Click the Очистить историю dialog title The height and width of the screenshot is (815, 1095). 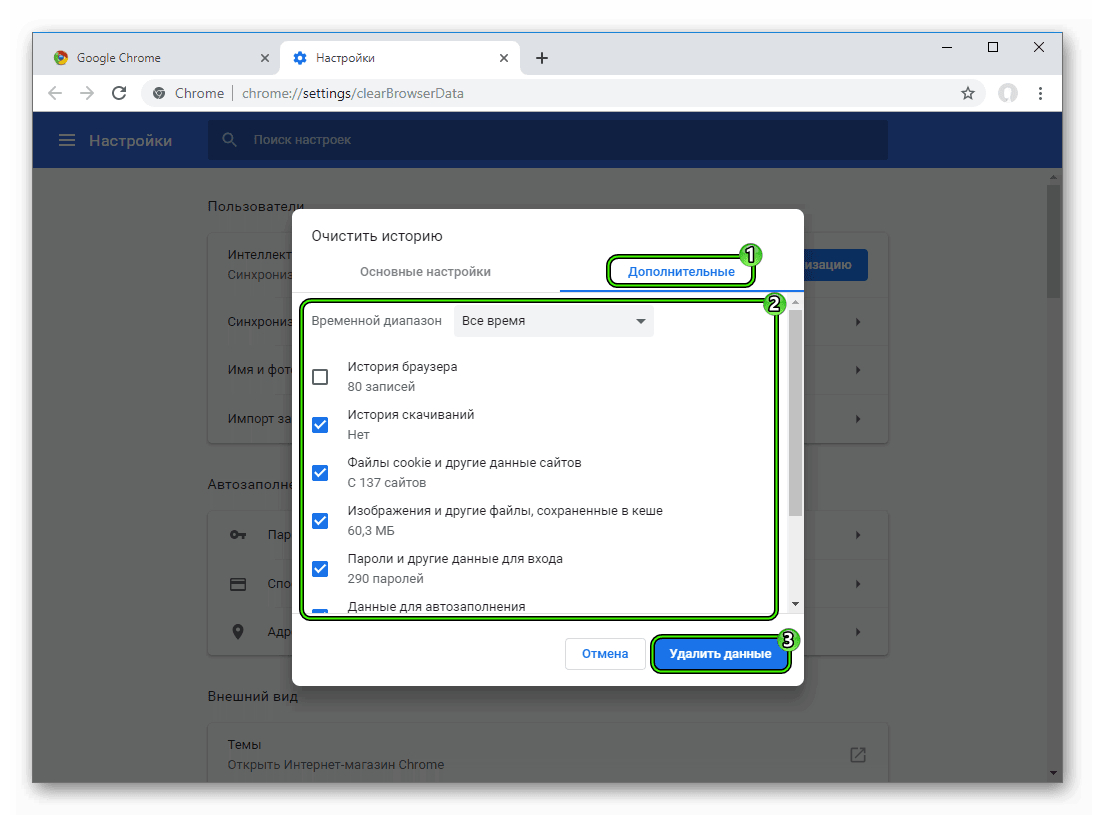[x=377, y=236]
